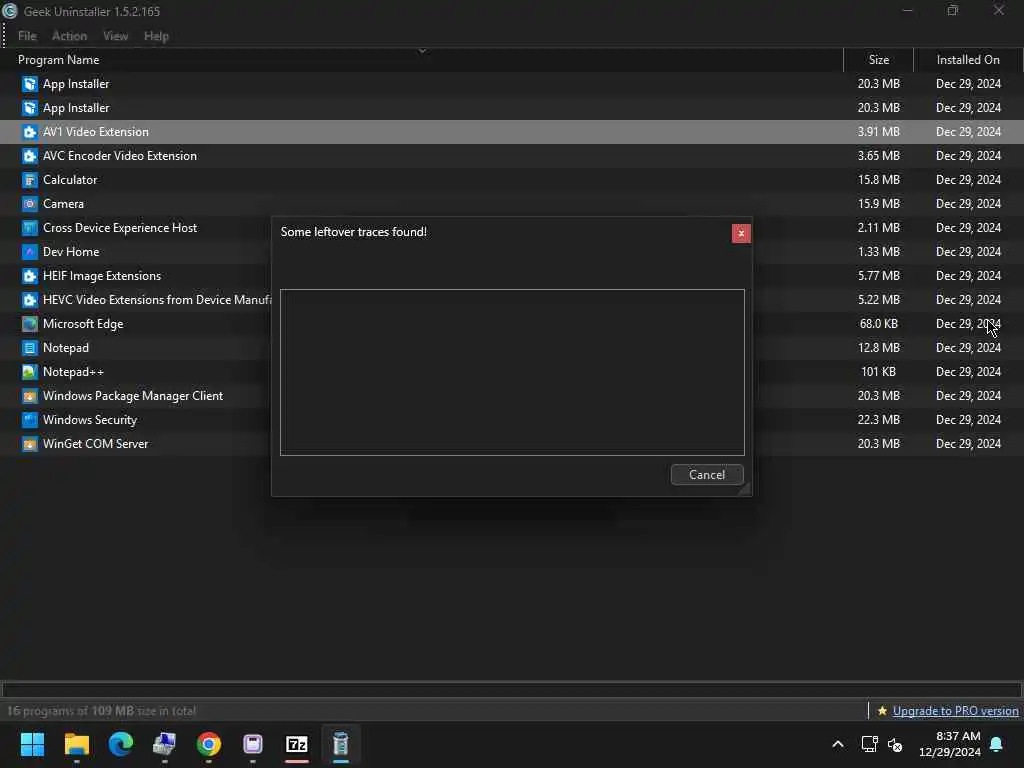
Task: Open the Help menu
Action: tap(156, 36)
